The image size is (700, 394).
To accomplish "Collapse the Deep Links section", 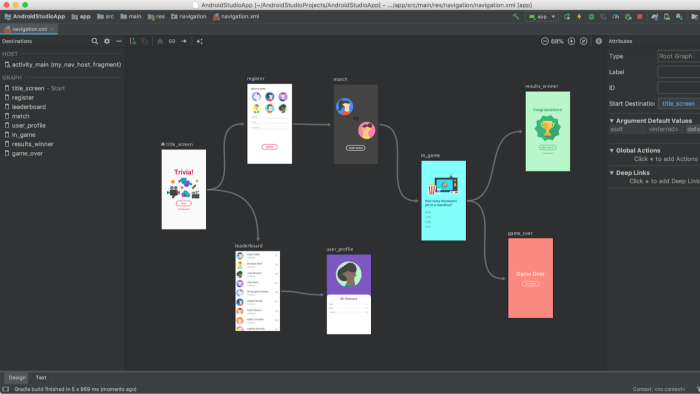I will coord(612,173).
